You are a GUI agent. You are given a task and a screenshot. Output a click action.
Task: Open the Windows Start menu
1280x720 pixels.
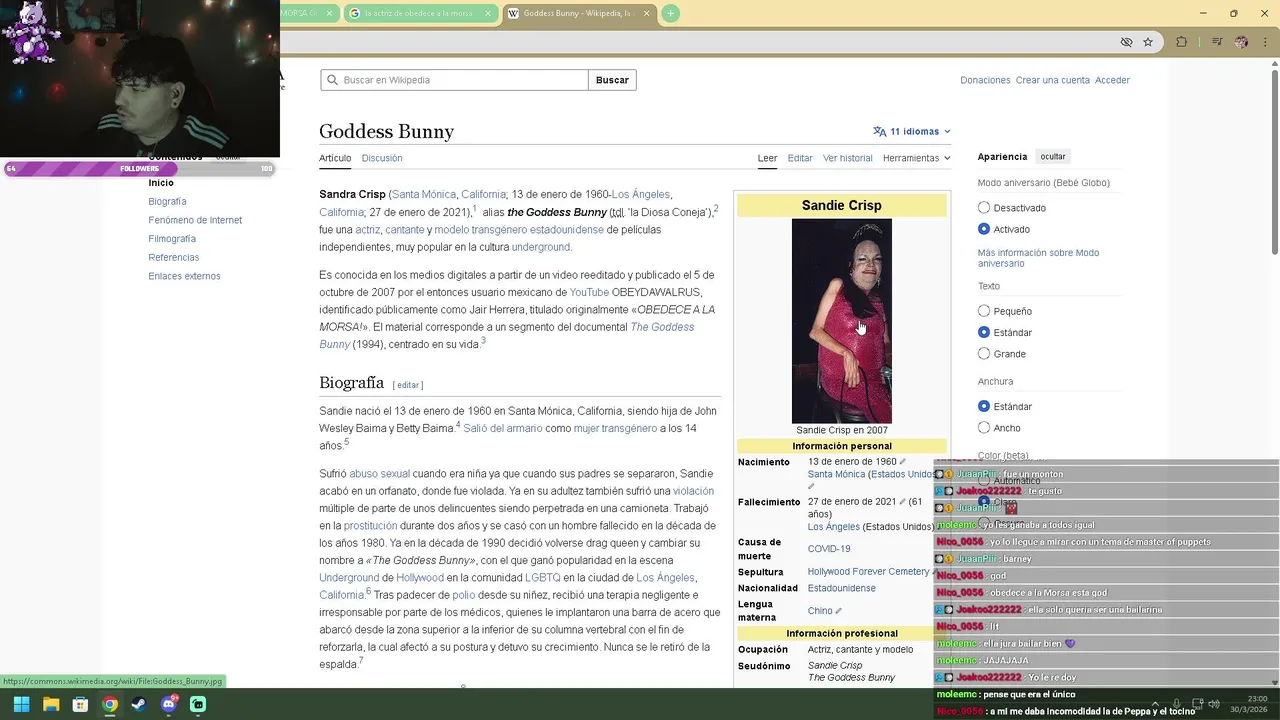(x=21, y=704)
